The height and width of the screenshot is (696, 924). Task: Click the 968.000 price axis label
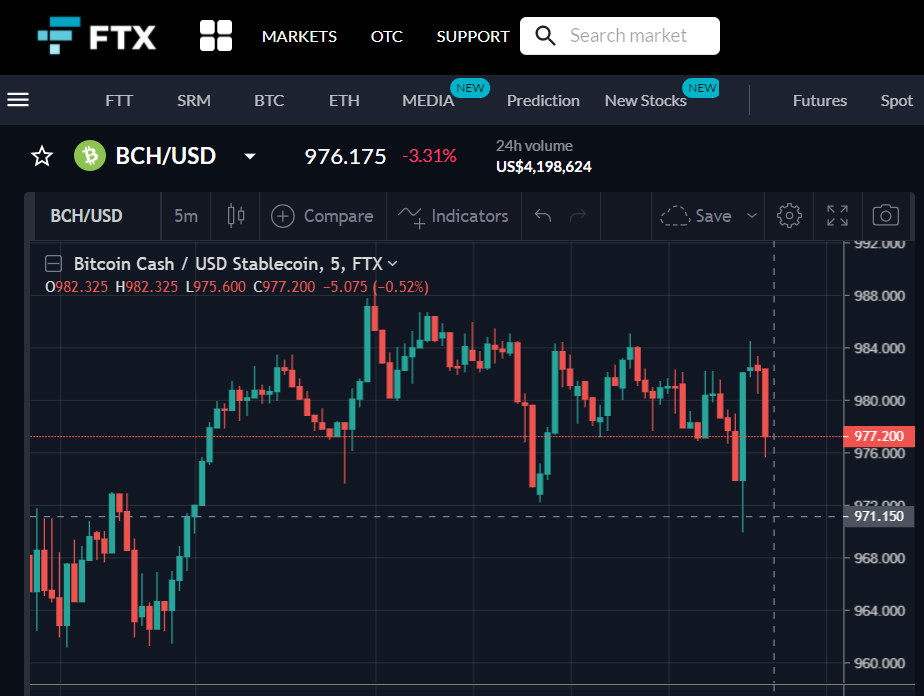(x=879, y=558)
